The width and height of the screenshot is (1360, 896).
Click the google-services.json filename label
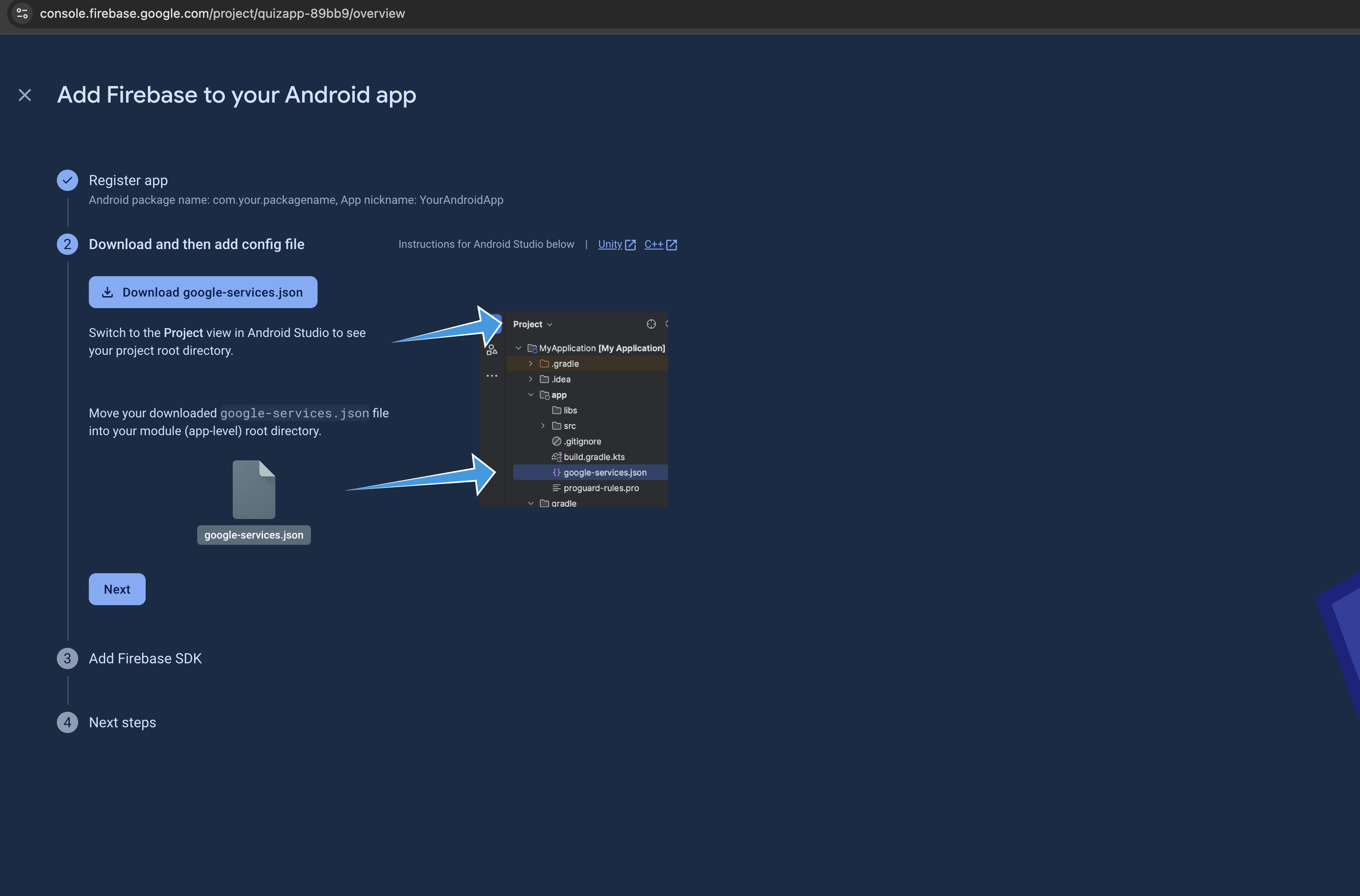254,535
